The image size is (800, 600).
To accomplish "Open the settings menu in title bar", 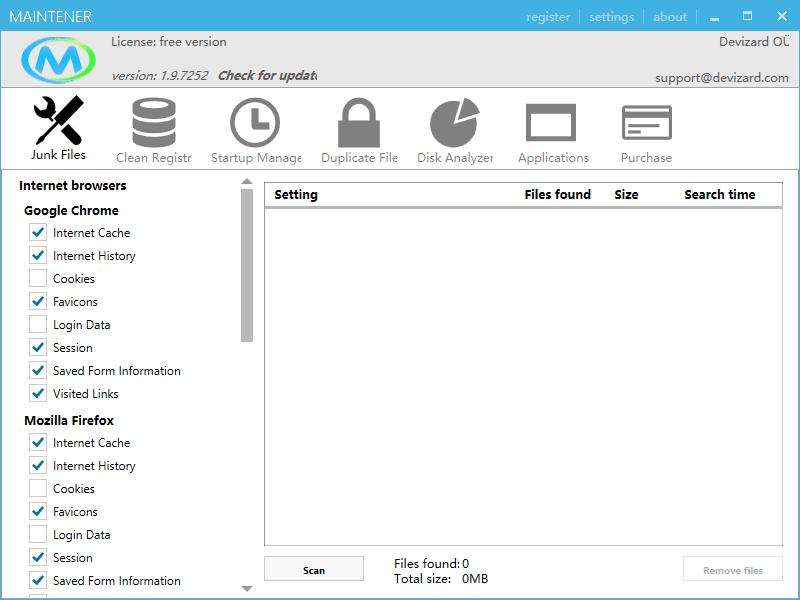I will pyautogui.click(x=611, y=16).
